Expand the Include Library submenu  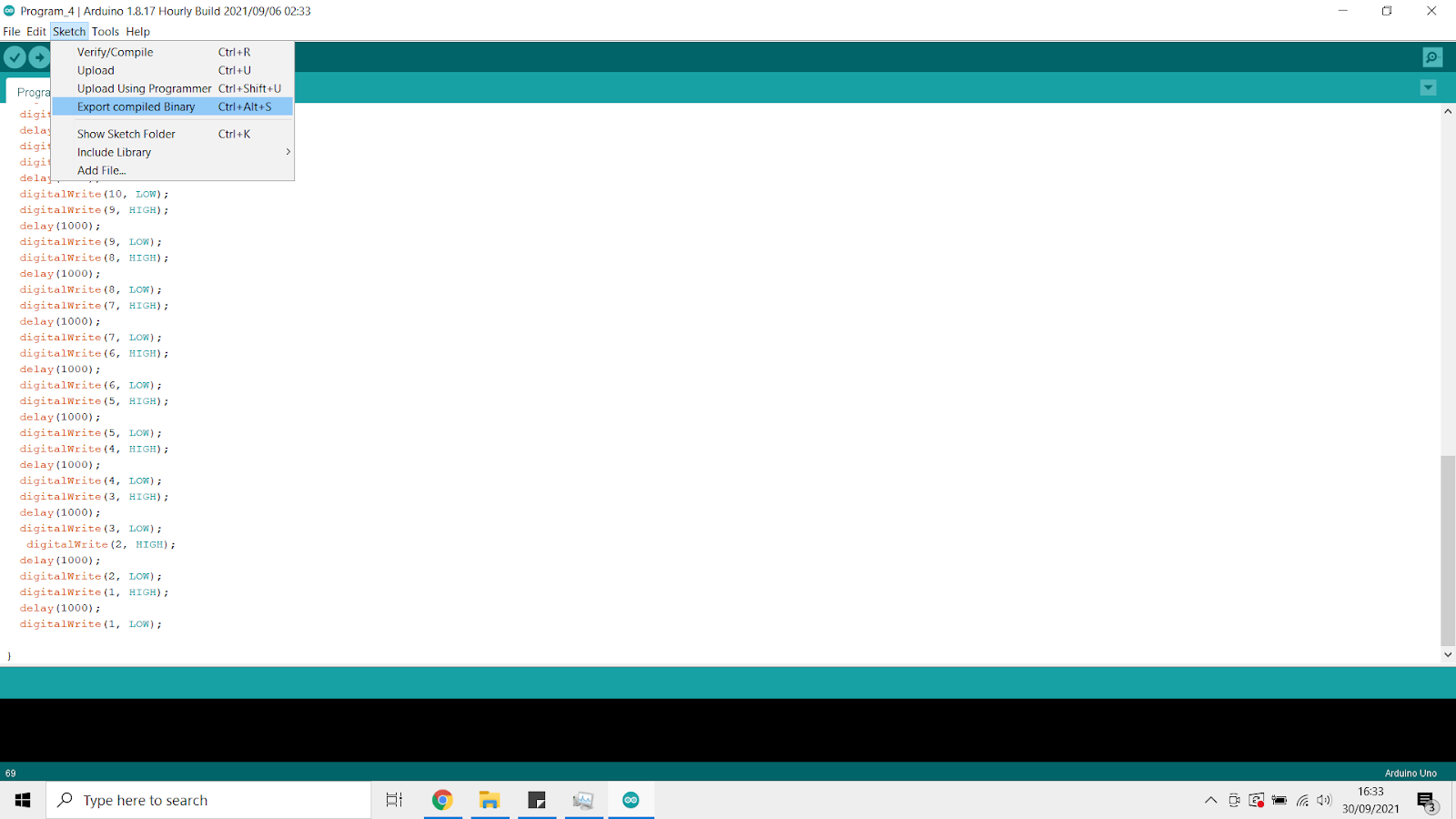point(172,152)
